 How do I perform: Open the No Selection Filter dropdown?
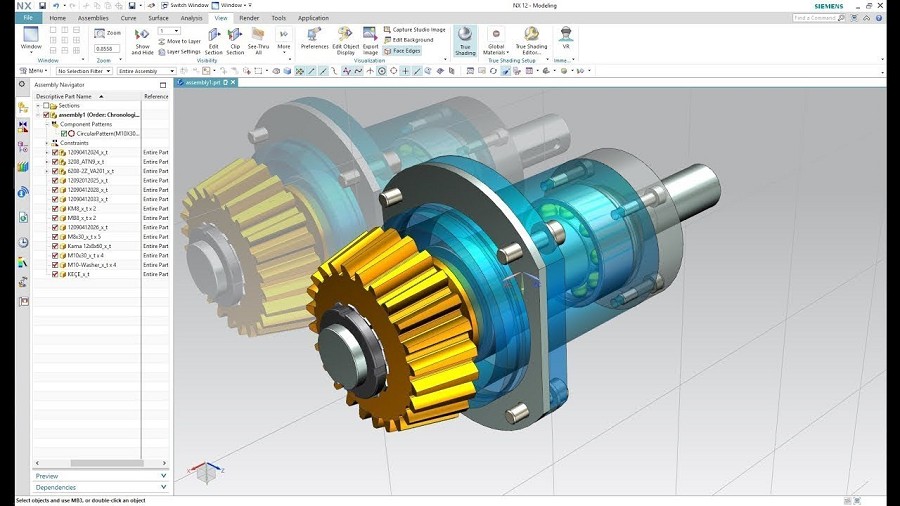(x=84, y=71)
